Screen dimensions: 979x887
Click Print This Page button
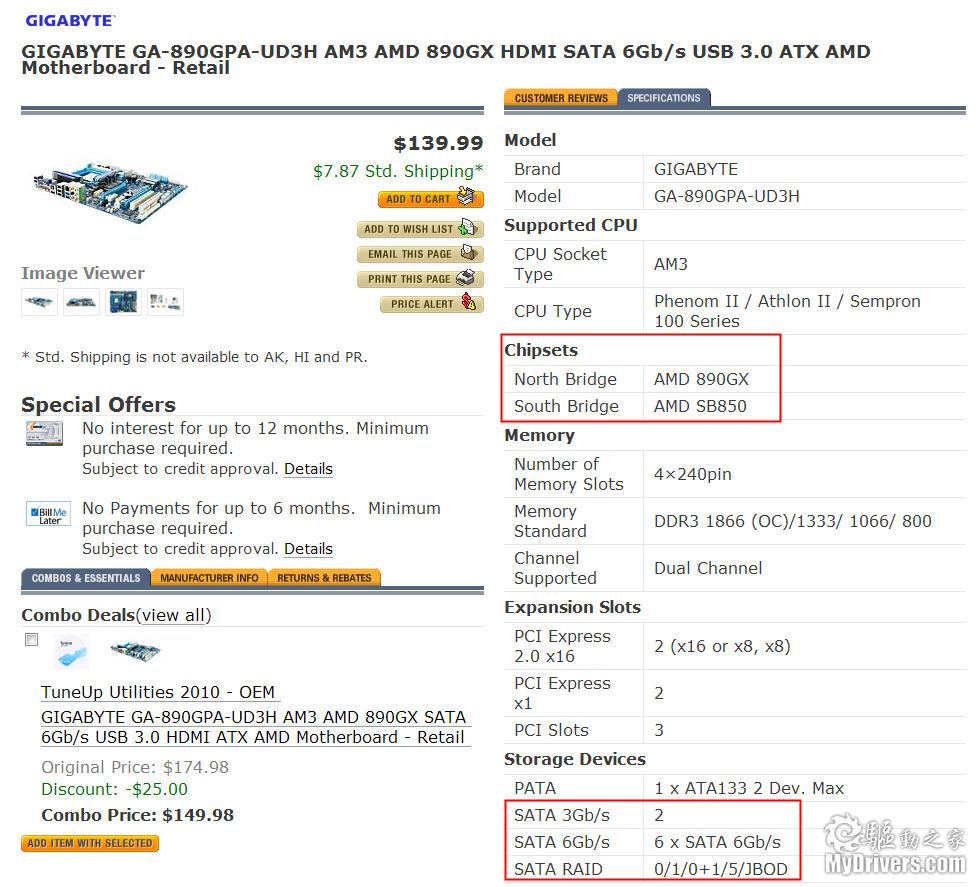coord(420,279)
